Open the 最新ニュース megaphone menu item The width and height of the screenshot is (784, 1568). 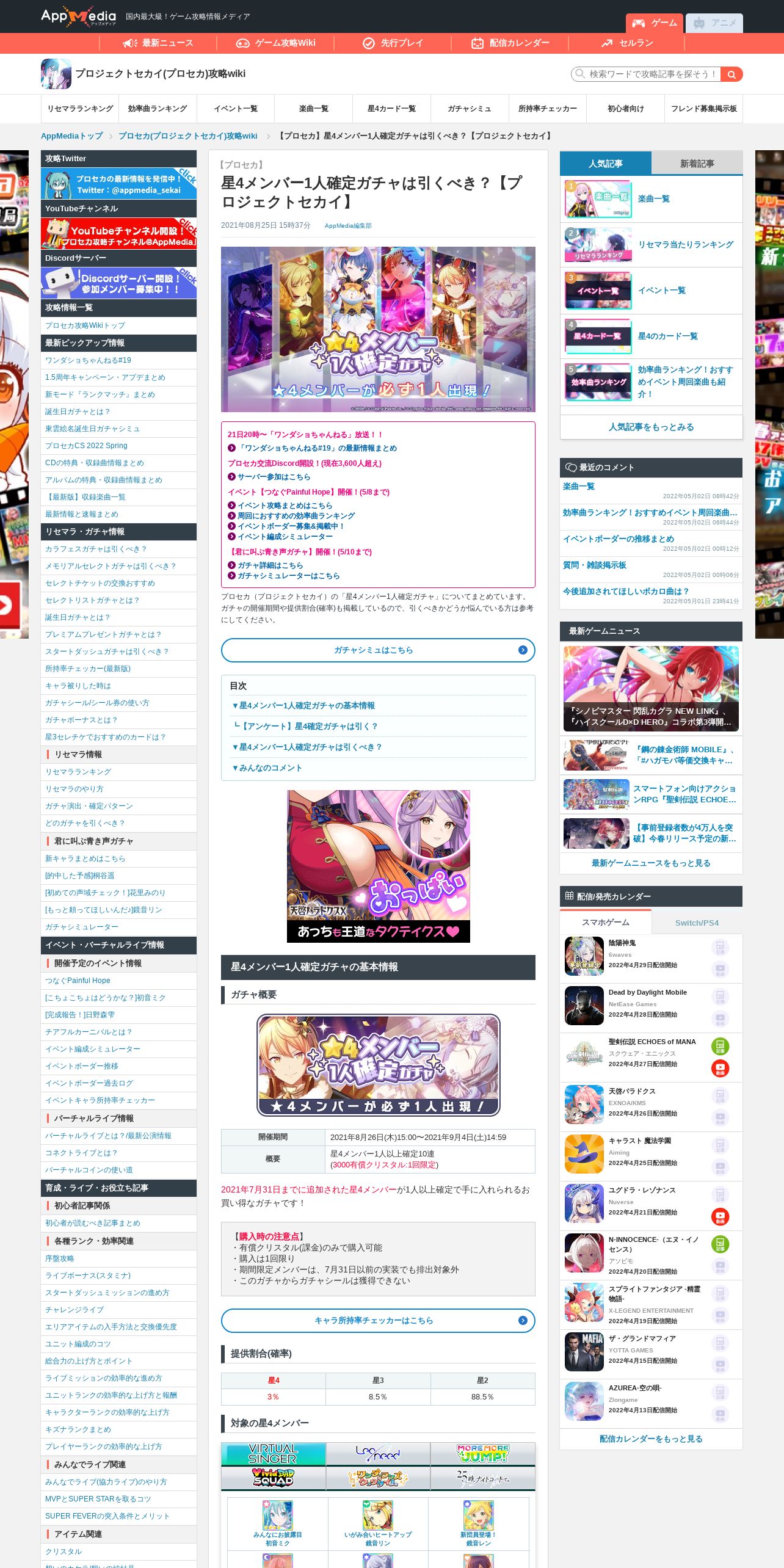pos(158,43)
